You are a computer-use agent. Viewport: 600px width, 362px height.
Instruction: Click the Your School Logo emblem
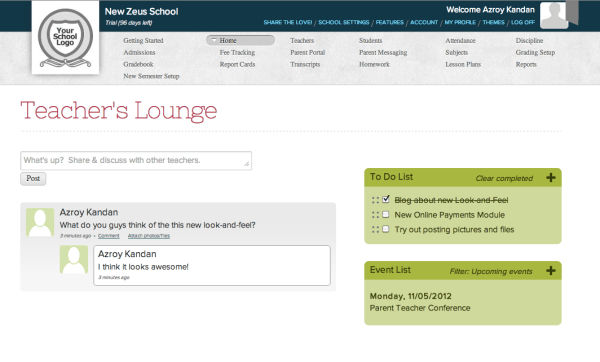65,38
